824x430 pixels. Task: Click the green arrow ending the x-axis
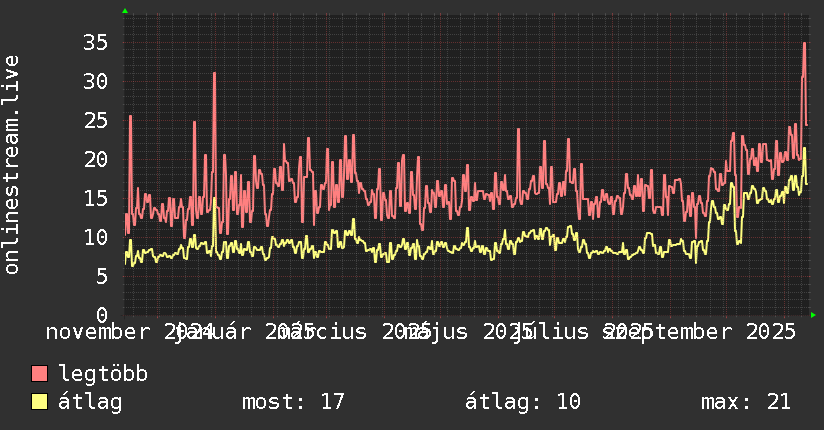coord(813,315)
